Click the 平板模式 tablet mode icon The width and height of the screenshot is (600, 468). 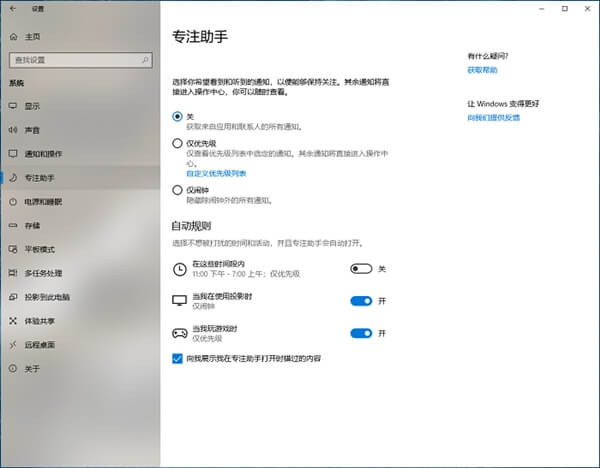[x=12, y=249]
